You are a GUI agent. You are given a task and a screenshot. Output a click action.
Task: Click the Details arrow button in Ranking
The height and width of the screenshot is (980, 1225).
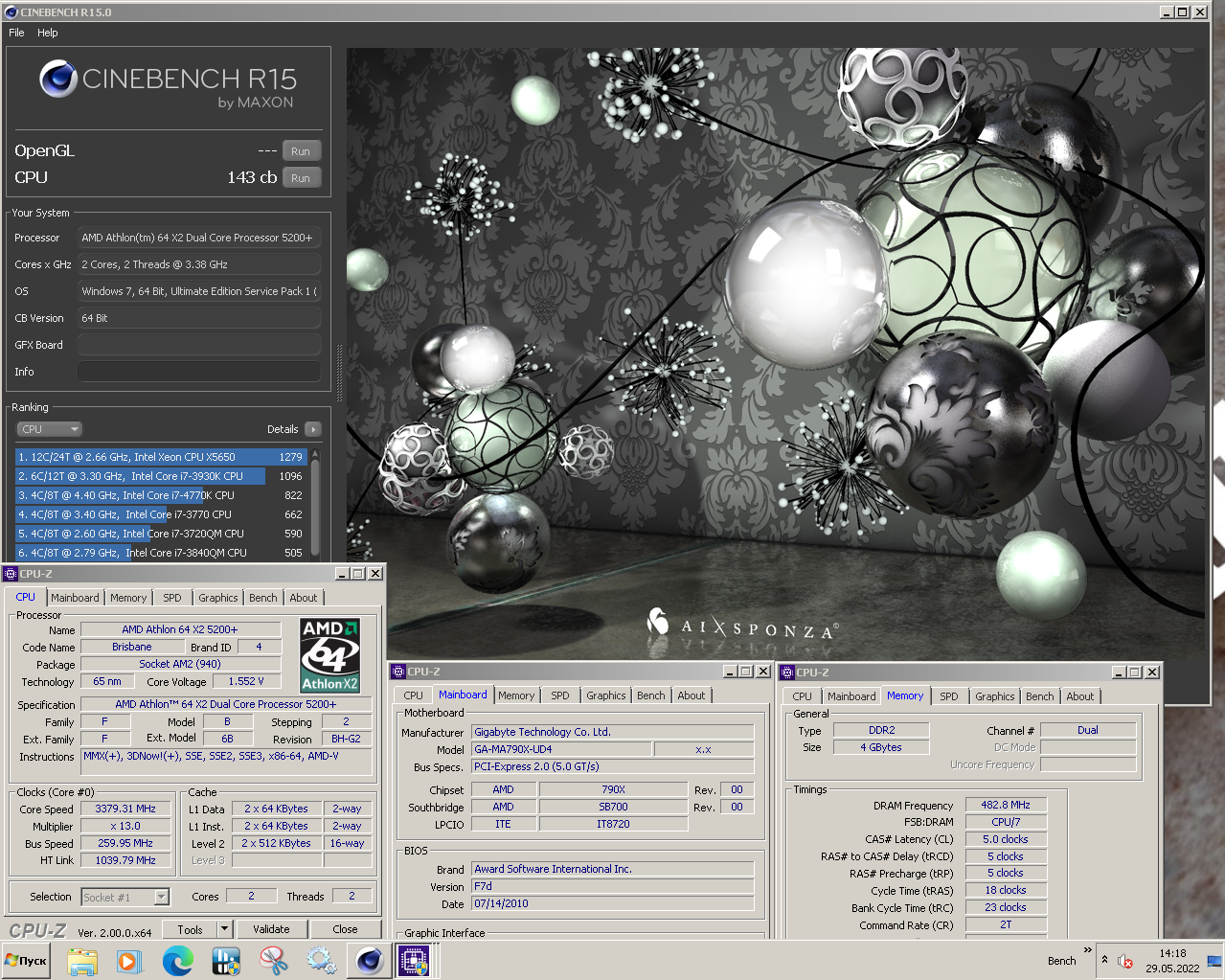click(312, 429)
